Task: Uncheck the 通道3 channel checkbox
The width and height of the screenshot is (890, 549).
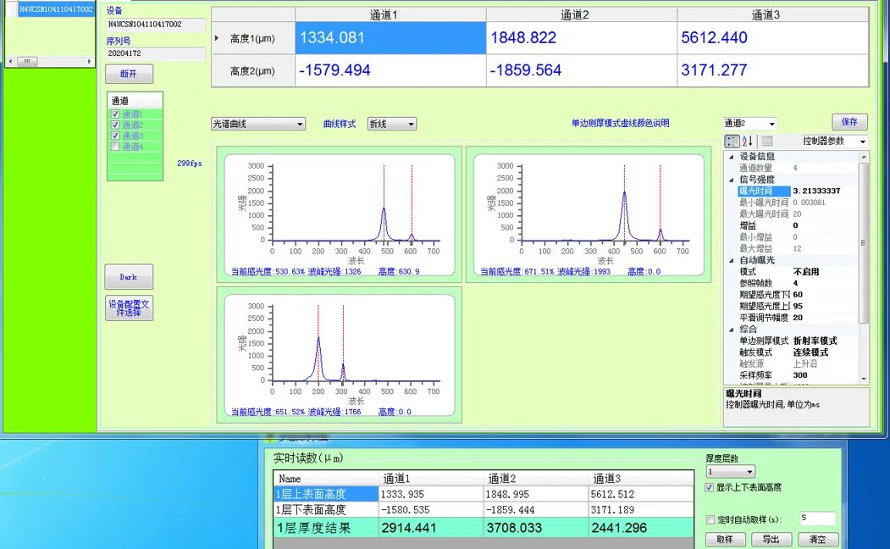Action: (115, 136)
